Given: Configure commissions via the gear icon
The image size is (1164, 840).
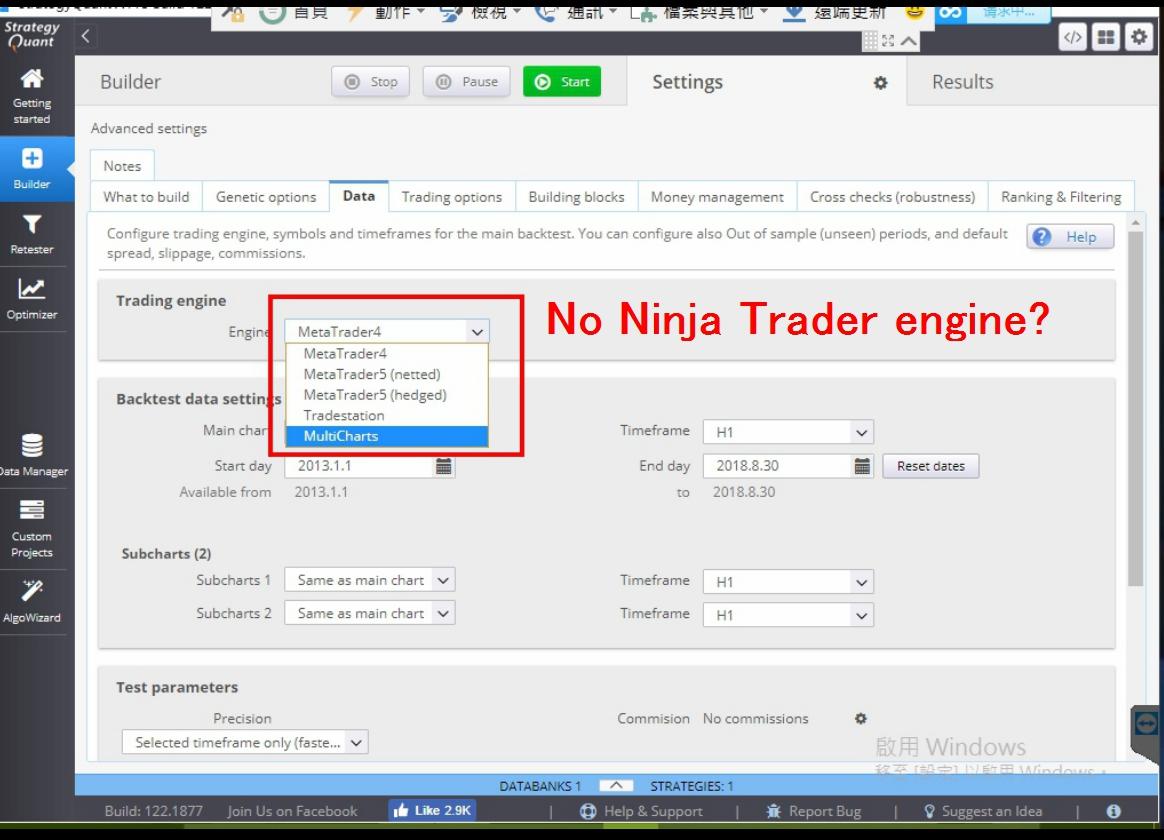Looking at the screenshot, I should pos(860,718).
